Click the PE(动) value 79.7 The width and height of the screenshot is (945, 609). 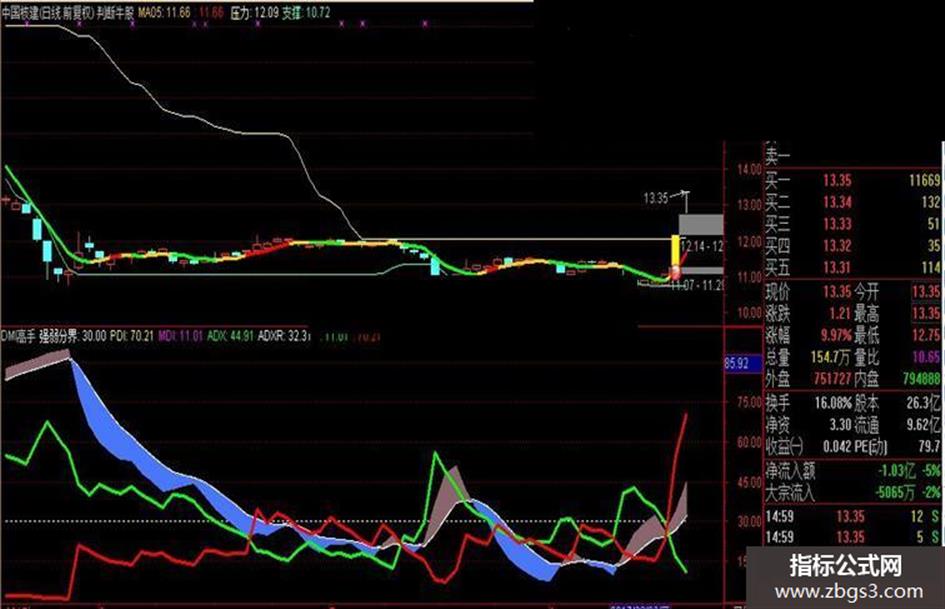coord(929,446)
